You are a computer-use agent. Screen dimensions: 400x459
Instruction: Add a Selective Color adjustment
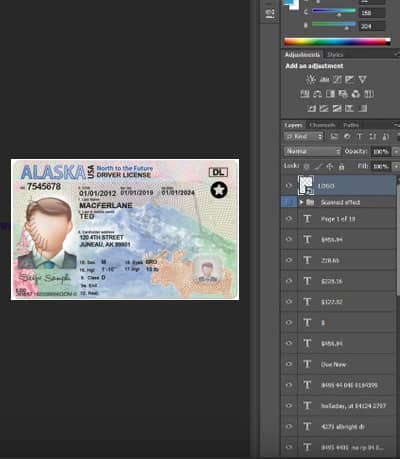coord(349,108)
